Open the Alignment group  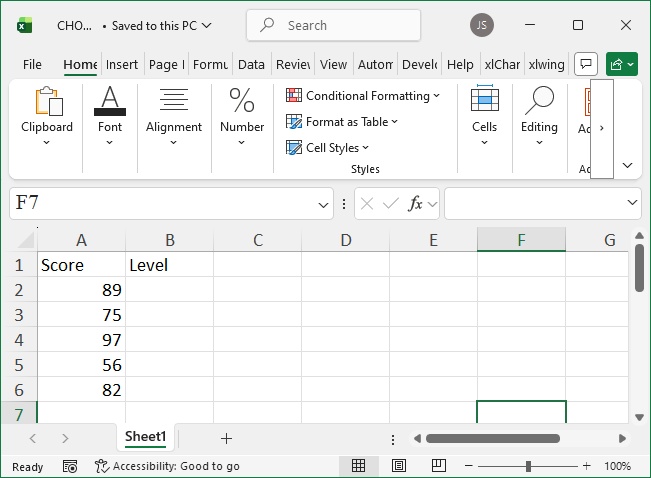(x=174, y=116)
